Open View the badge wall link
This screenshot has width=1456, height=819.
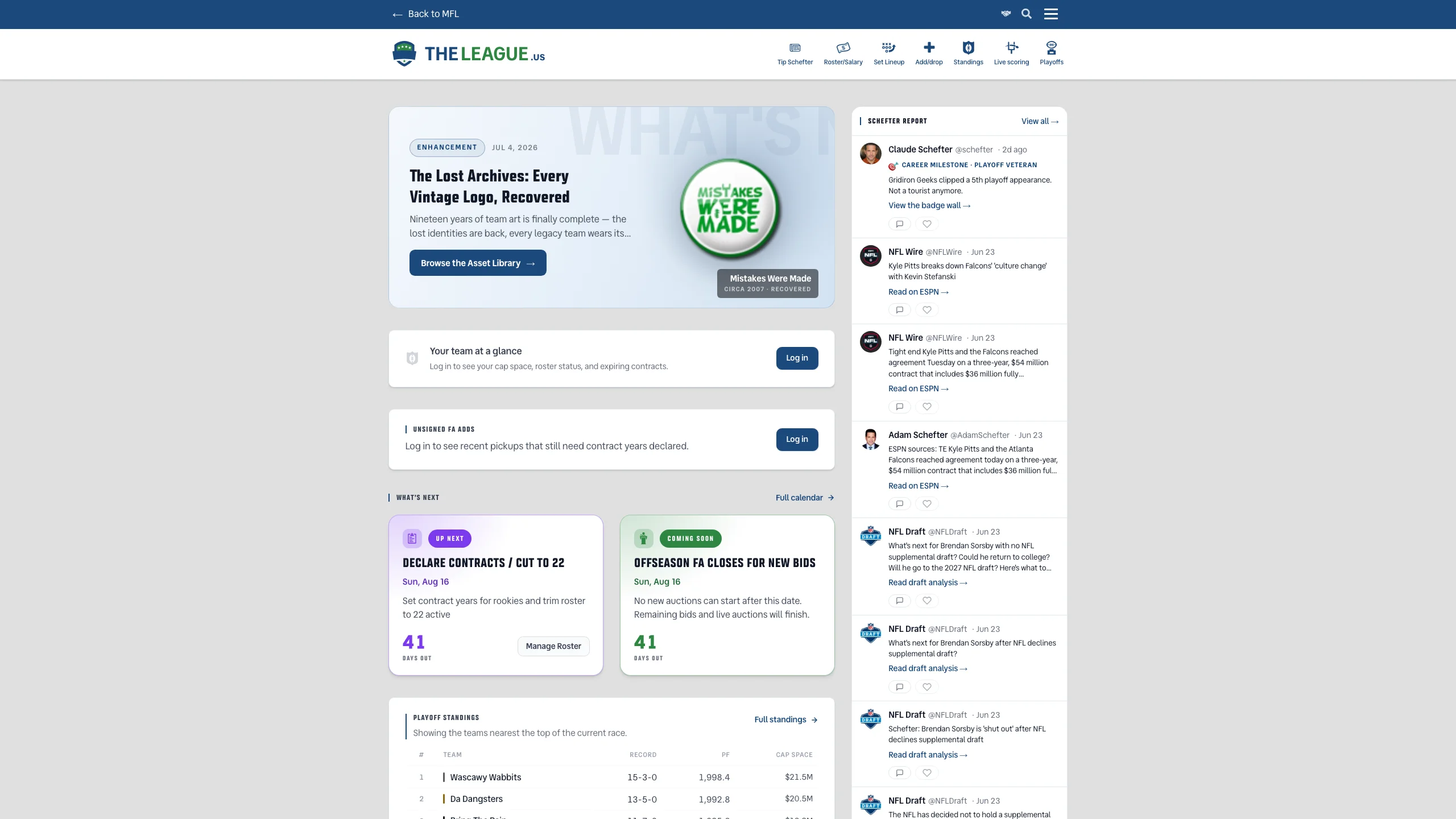[929, 205]
